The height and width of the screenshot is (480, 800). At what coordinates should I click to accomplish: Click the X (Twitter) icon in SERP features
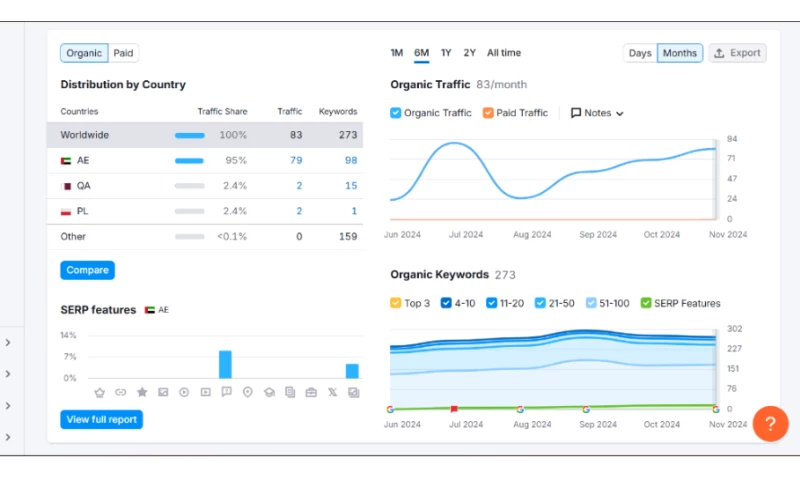tap(332, 392)
